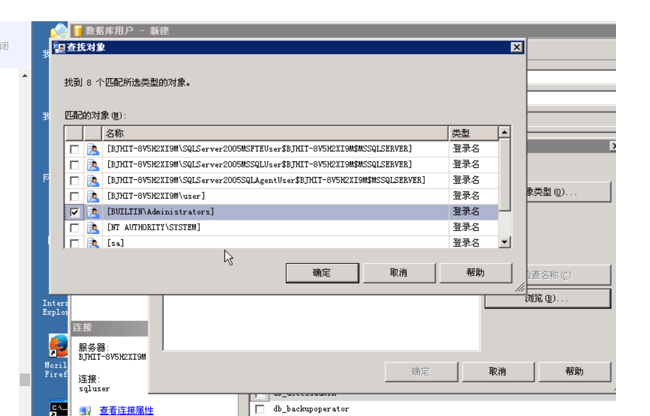Image resolution: width=650 pixels, height=416 pixels.
Task: Check the NT AUTHORITY\SYSTEM checkbox
Action: (x=74, y=228)
